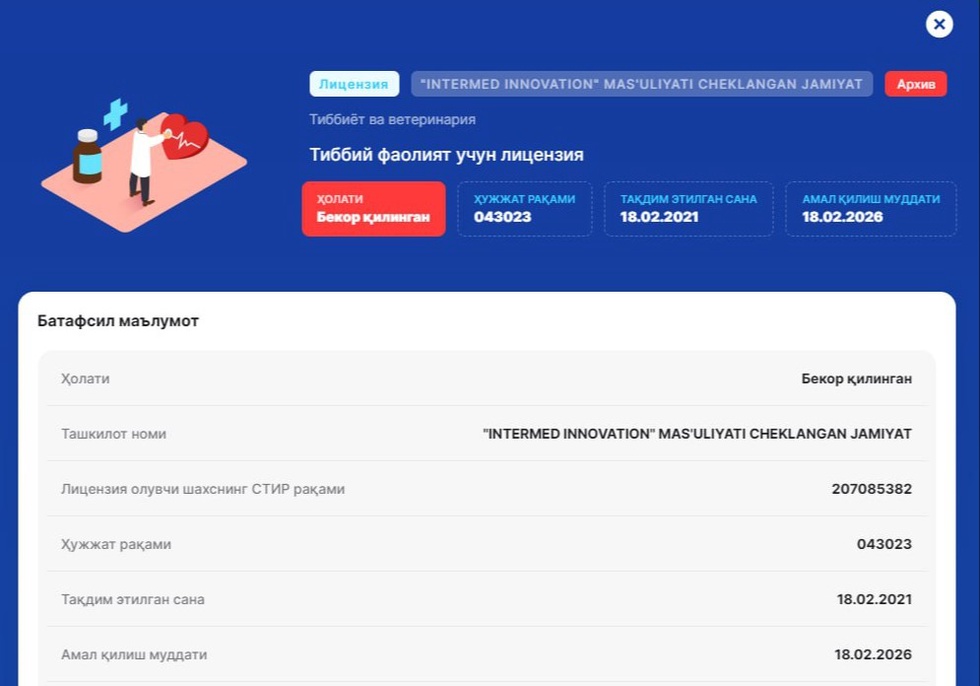This screenshot has height=686, width=980.
Task: Close the license details dialog
Action: click(x=939, y=24)
